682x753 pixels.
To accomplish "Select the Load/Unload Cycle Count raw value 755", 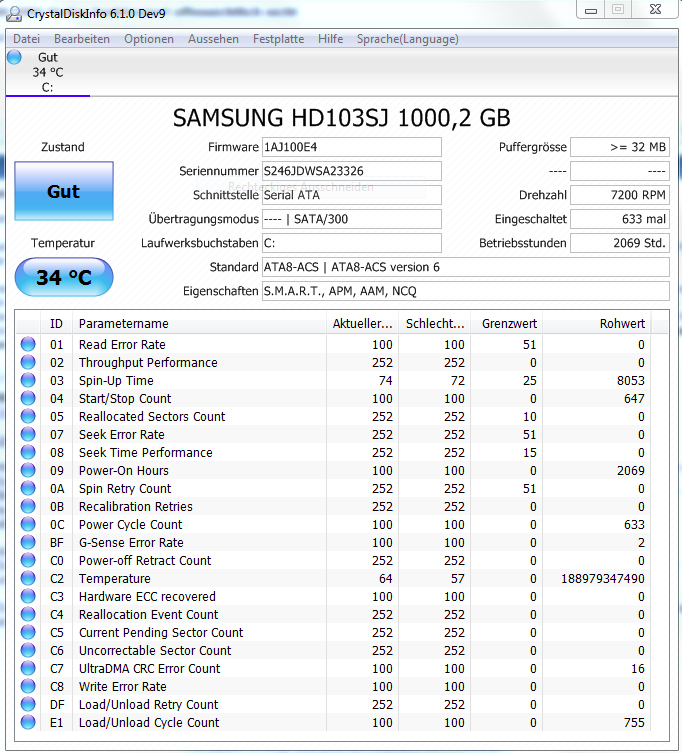I will pyautogui.click(x=634, y=722).
